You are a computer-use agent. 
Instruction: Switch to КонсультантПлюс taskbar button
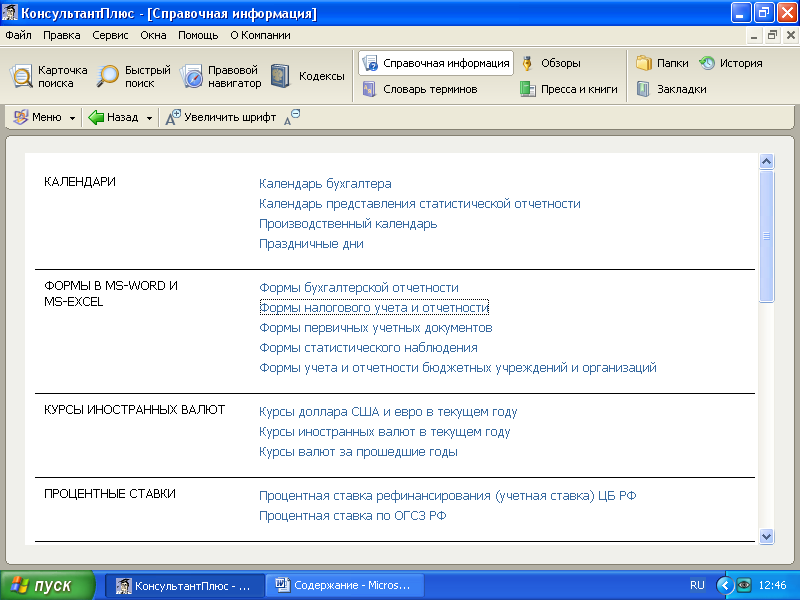pyautogui.click(x=185, y=586)
